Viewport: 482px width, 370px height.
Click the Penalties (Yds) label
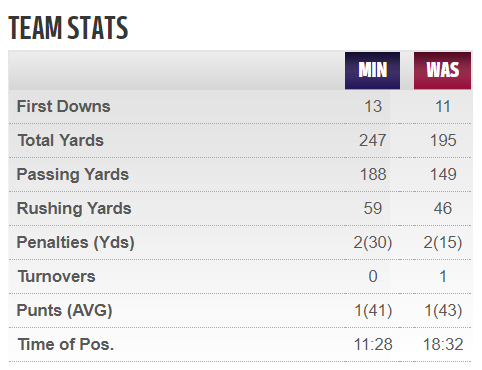pos(75,243)
